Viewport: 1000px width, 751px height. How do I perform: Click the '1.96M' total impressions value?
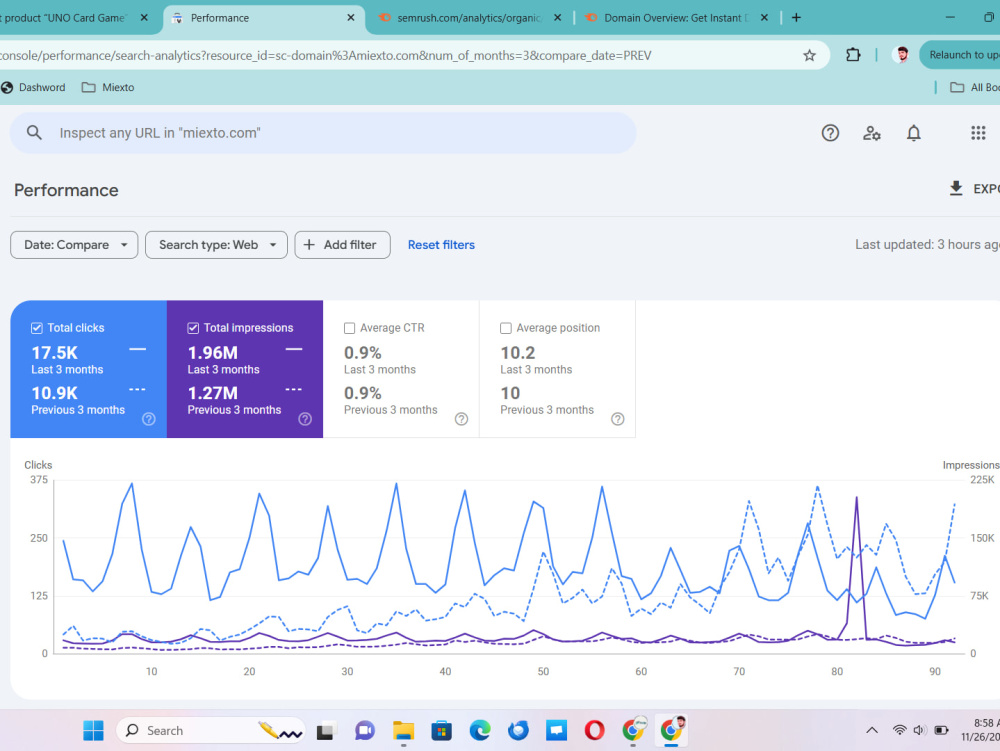click(x=212, y=353)
